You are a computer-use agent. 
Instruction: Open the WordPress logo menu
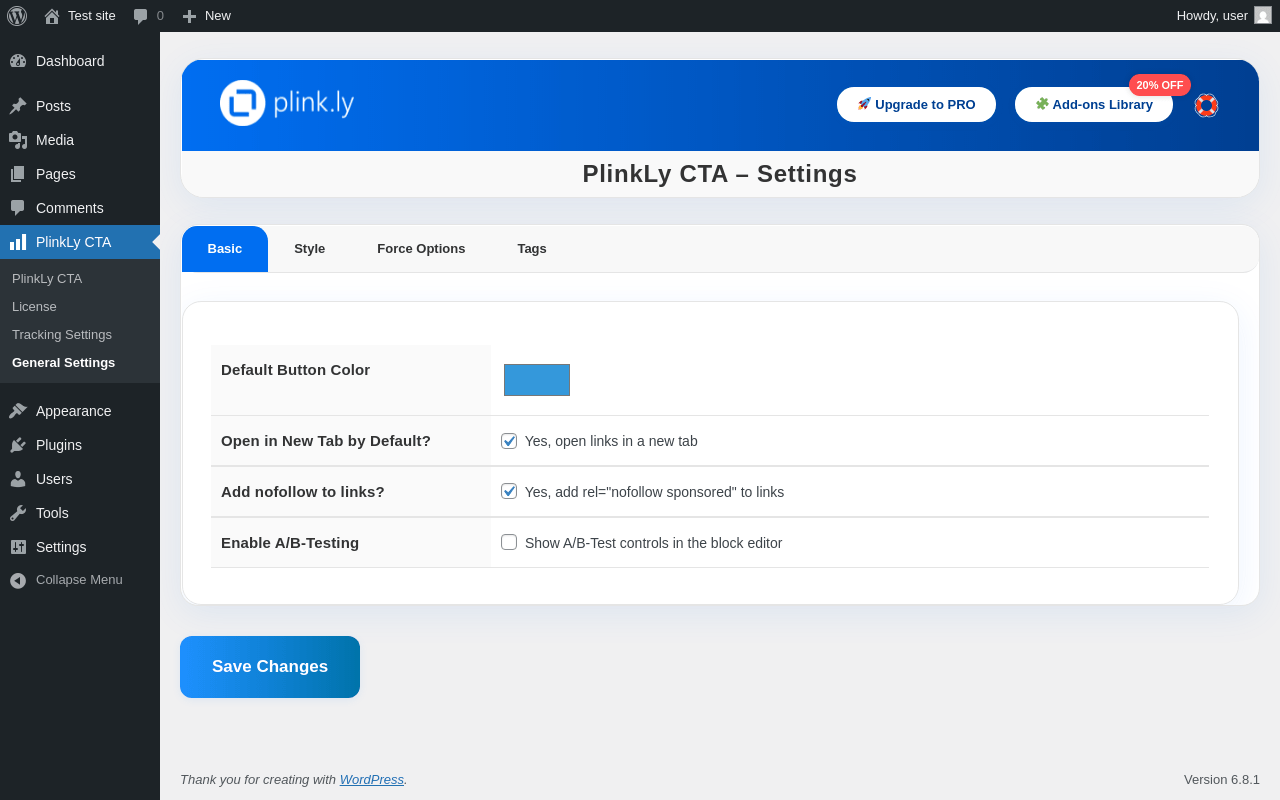(17, 16)
